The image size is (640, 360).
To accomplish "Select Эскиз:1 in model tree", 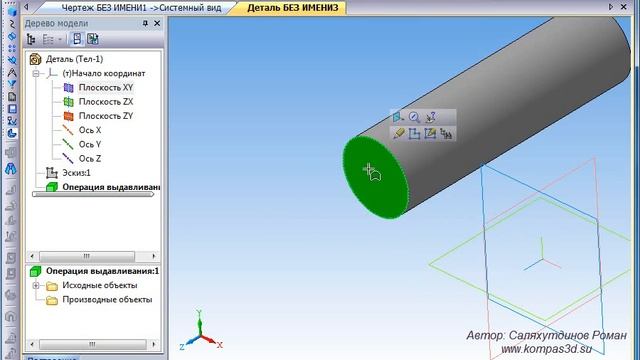I will (x=76, y=173).
